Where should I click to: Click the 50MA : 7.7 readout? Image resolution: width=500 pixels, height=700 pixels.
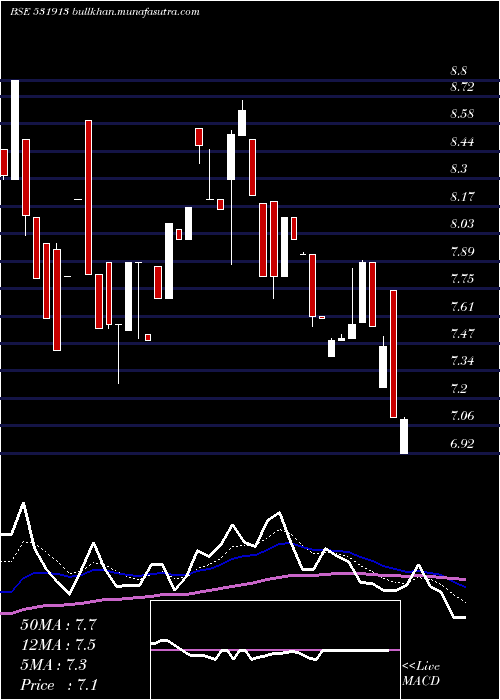58,625
